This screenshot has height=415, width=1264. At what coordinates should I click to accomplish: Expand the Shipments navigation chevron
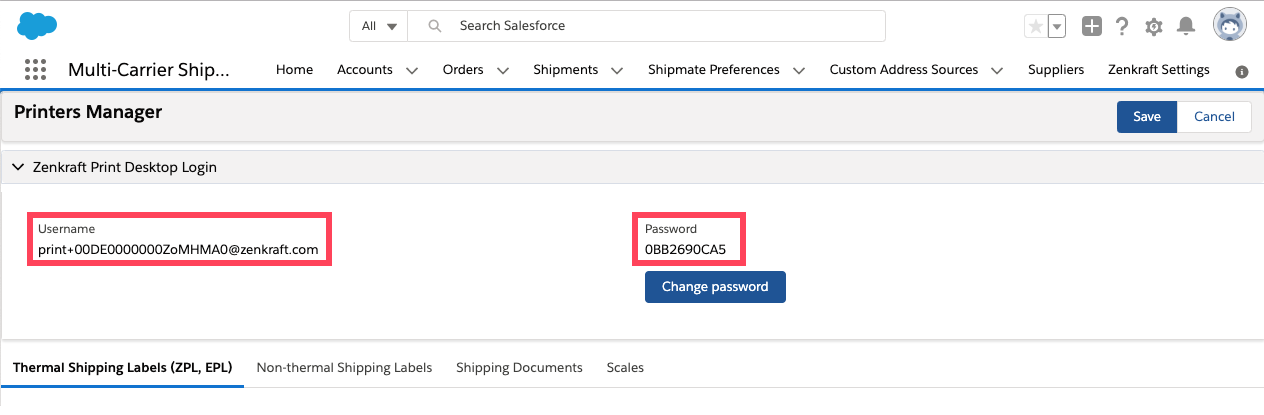617,71
